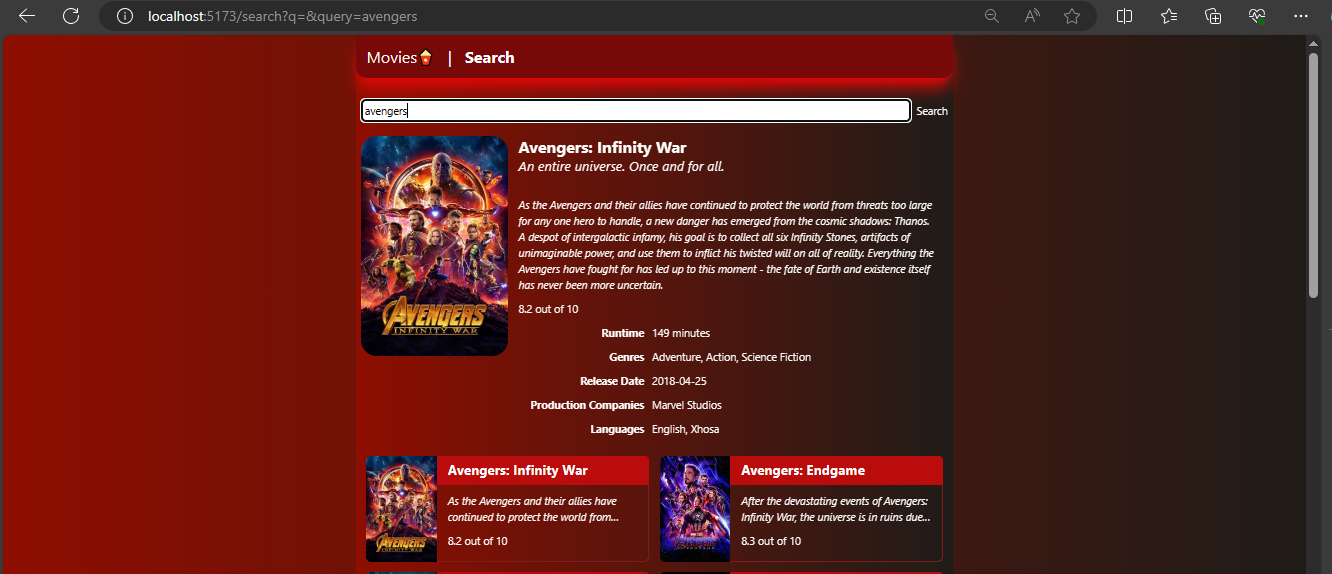Screen dimensions: 1332x574
Task: Click the Endgame card poster thumbnail
Action: coord(695,509)
